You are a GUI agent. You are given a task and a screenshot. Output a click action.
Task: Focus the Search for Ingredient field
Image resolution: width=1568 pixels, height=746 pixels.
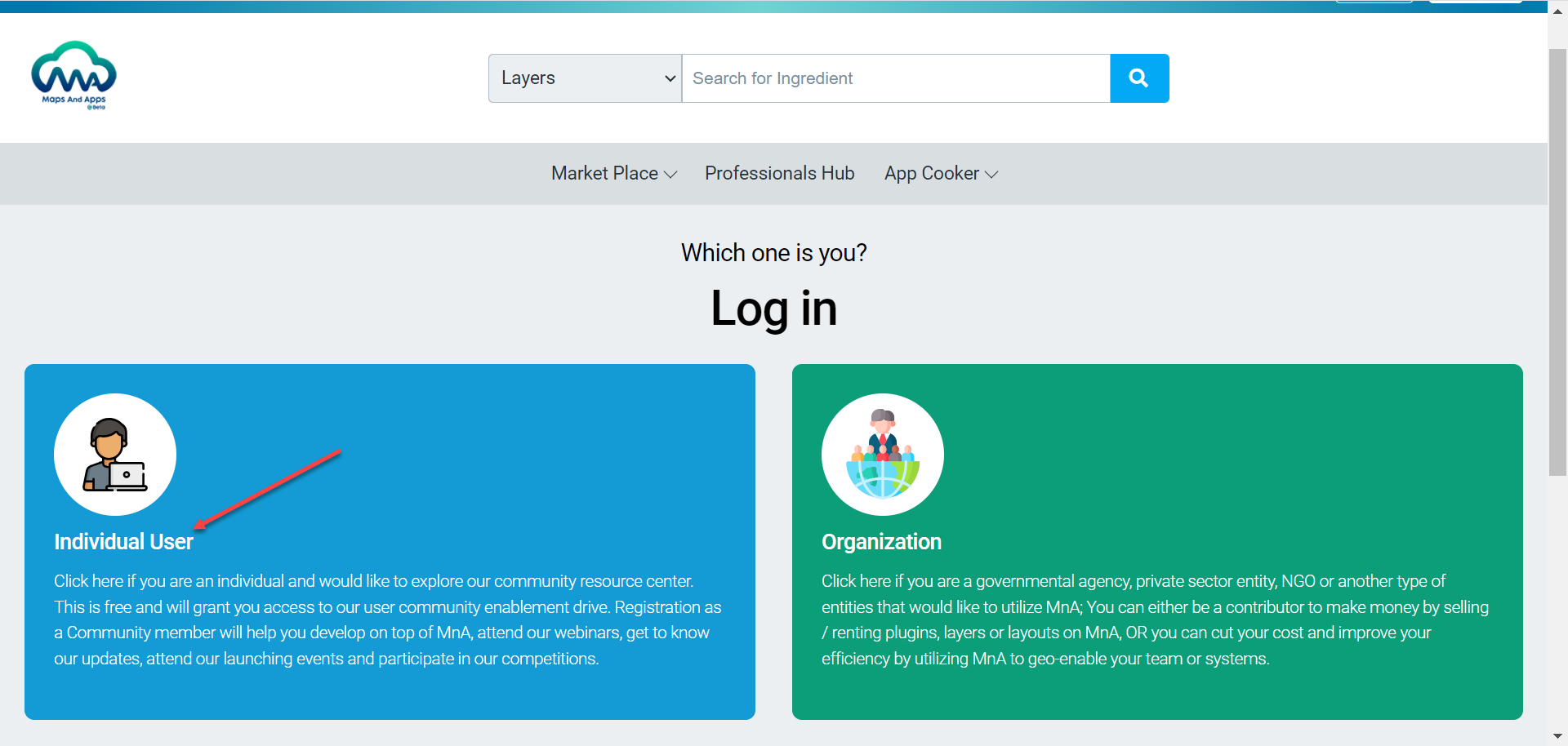point(896,78)
